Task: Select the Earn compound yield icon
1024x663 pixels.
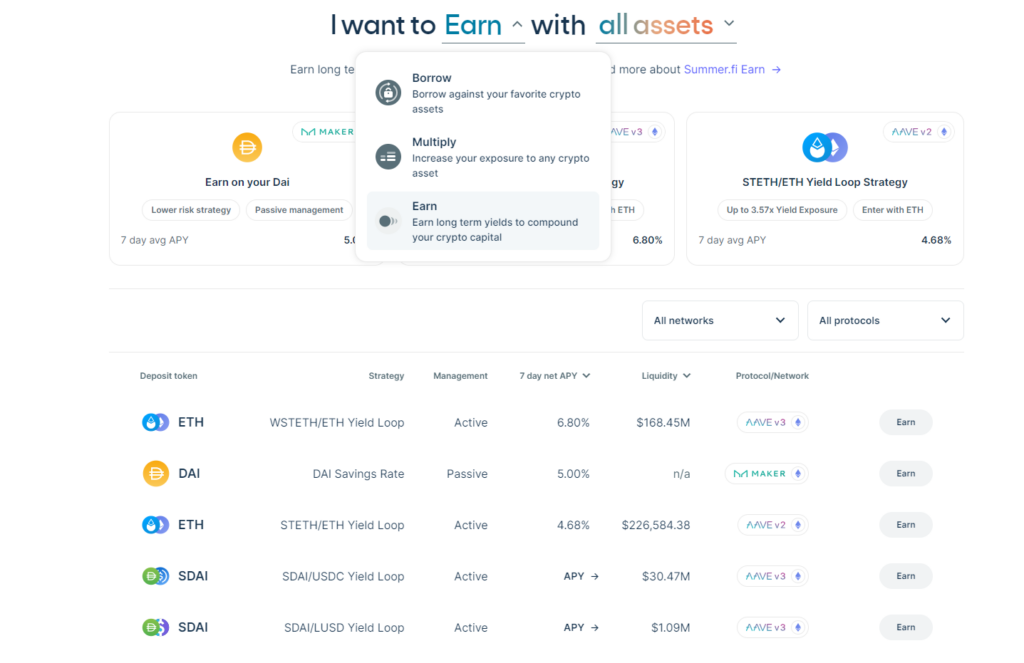Action: pos(387,221)
